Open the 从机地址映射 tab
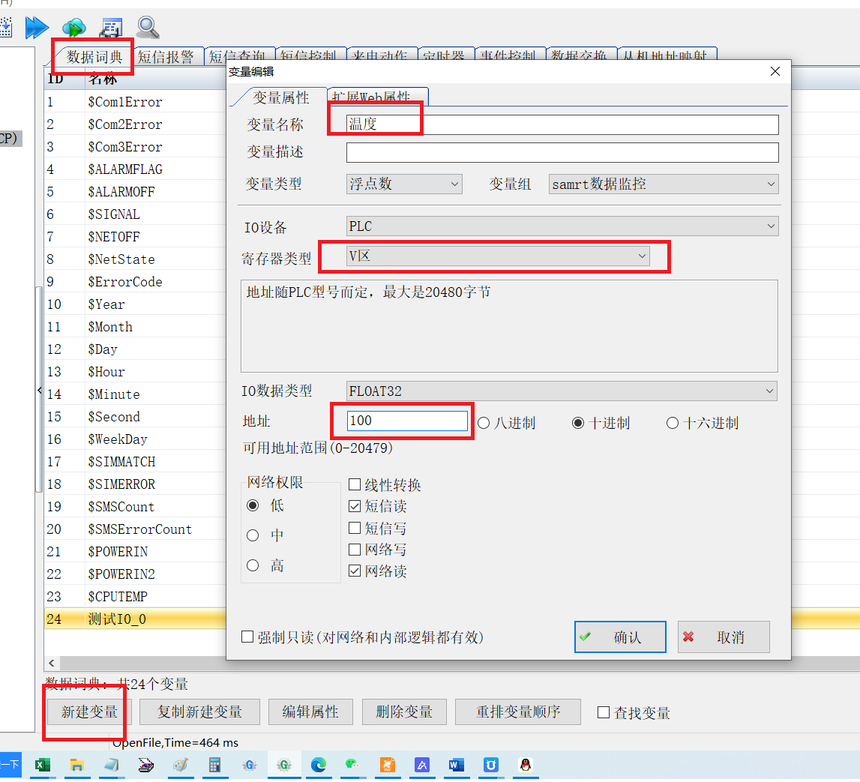 pyautogui.click(x=667, y=55)
